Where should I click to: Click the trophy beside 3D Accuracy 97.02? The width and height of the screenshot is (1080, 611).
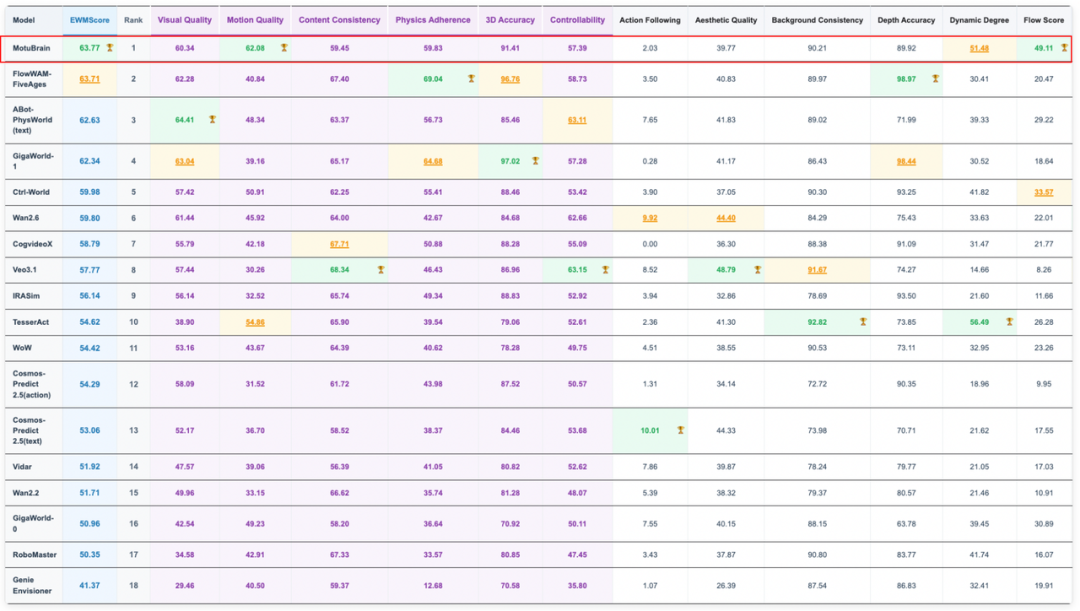click(x=535, y=160)
